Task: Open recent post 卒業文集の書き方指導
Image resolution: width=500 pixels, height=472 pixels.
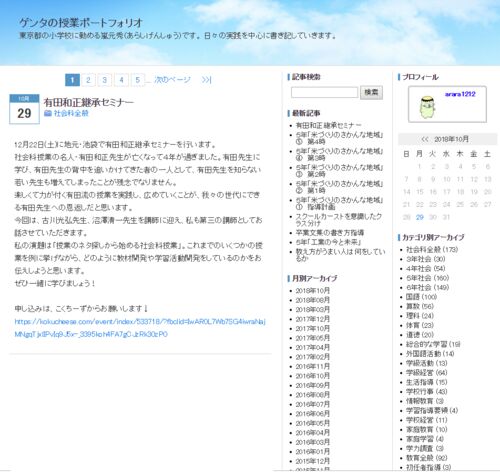Action: tap(330, 233)
